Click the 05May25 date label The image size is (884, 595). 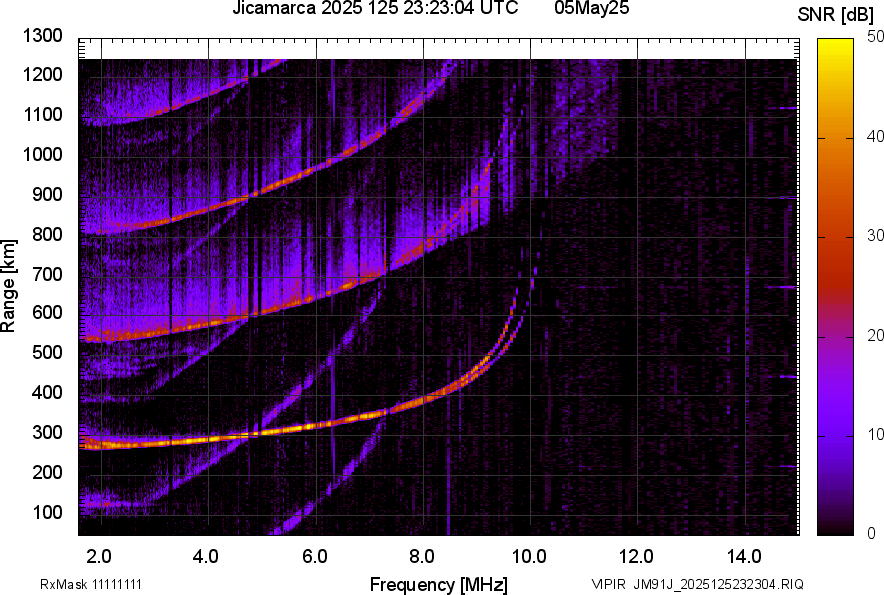(591, 8)
